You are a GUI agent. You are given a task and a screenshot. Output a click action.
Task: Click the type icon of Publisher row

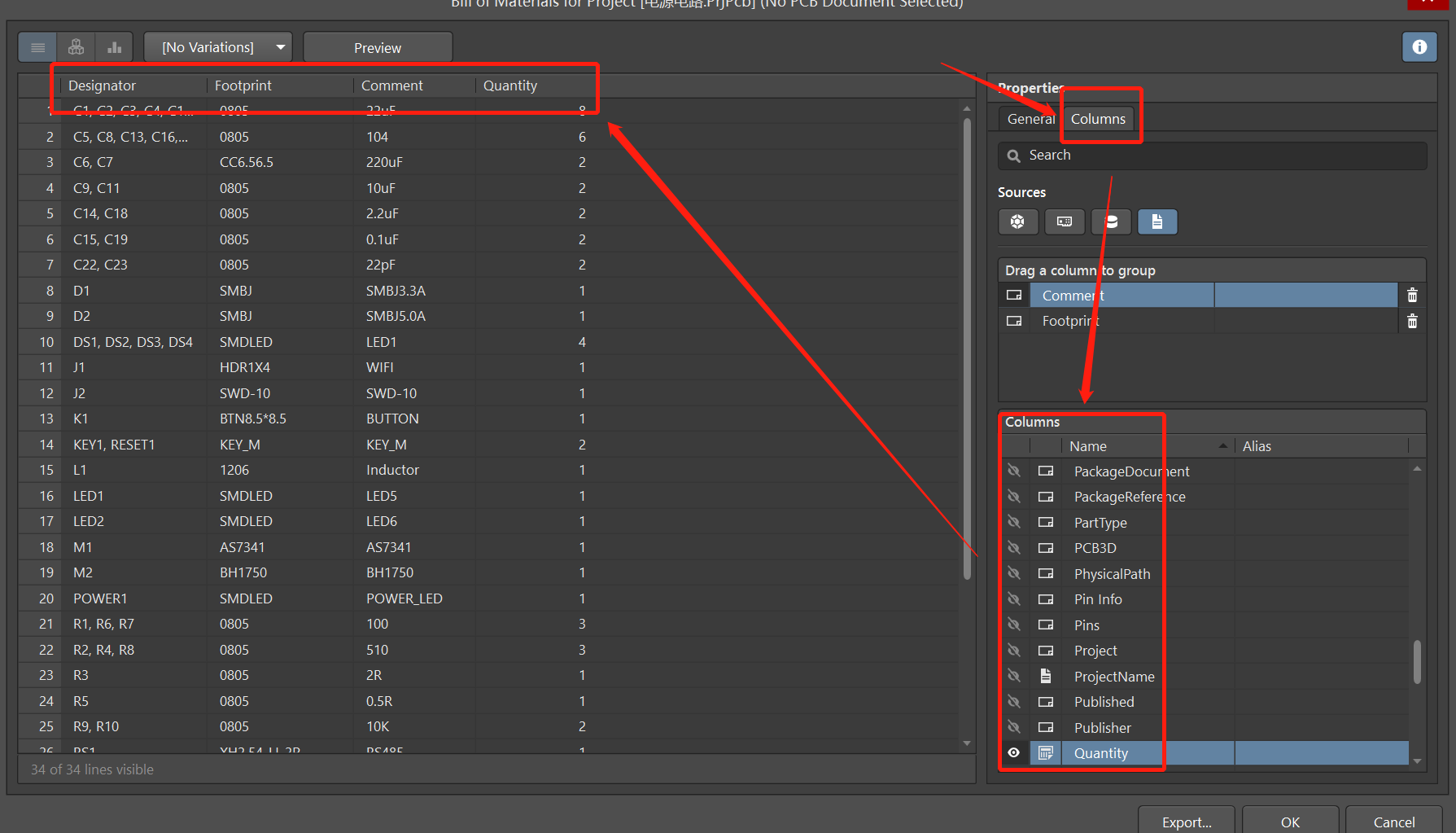(1046, 727)
